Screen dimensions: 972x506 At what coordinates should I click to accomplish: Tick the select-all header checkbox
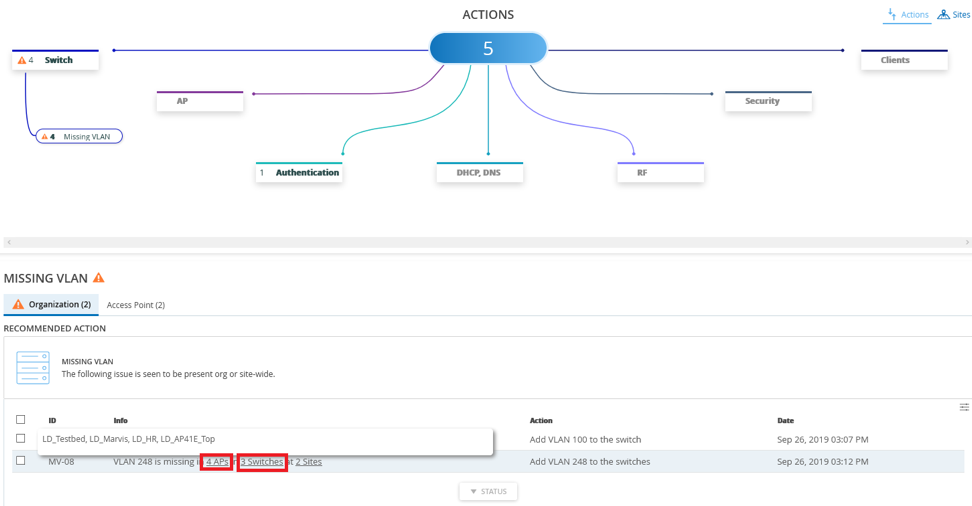tap(20, 420)
